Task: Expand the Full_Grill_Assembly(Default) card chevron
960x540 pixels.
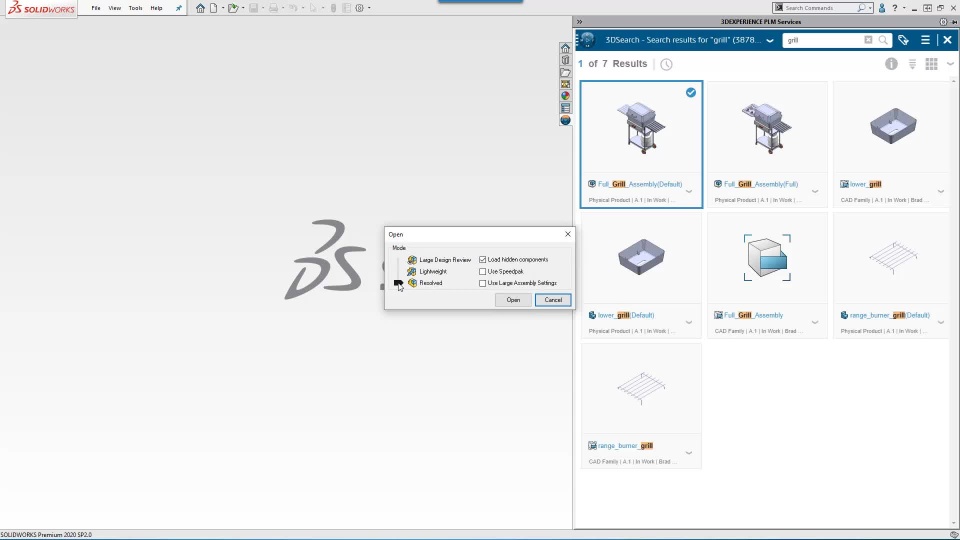Action: (x=689, y=192)
